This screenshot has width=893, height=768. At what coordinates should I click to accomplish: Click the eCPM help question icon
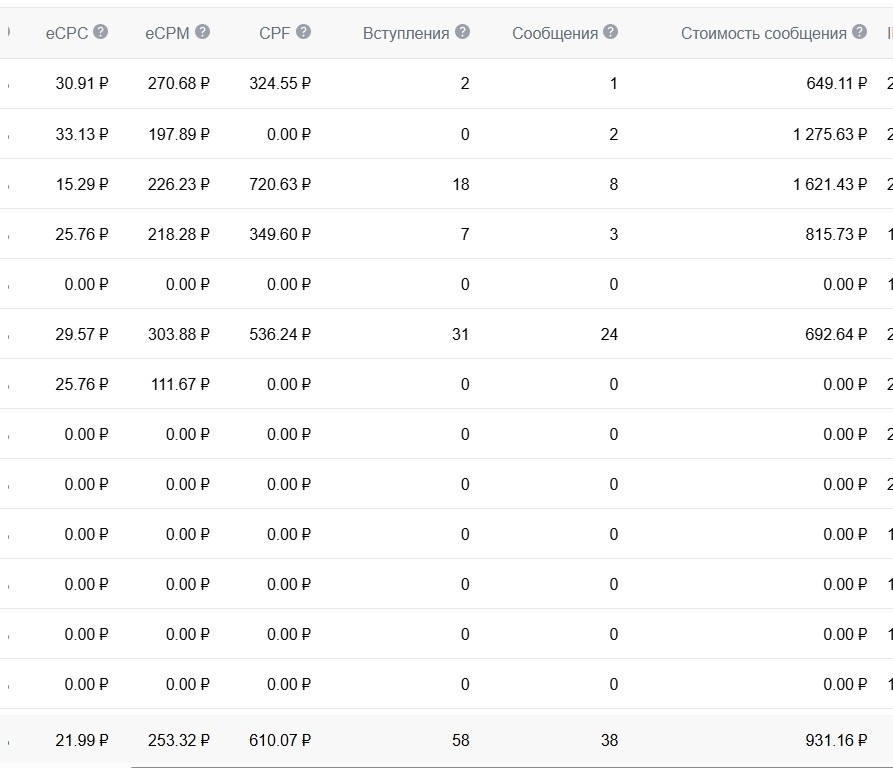tap(202, 32)
